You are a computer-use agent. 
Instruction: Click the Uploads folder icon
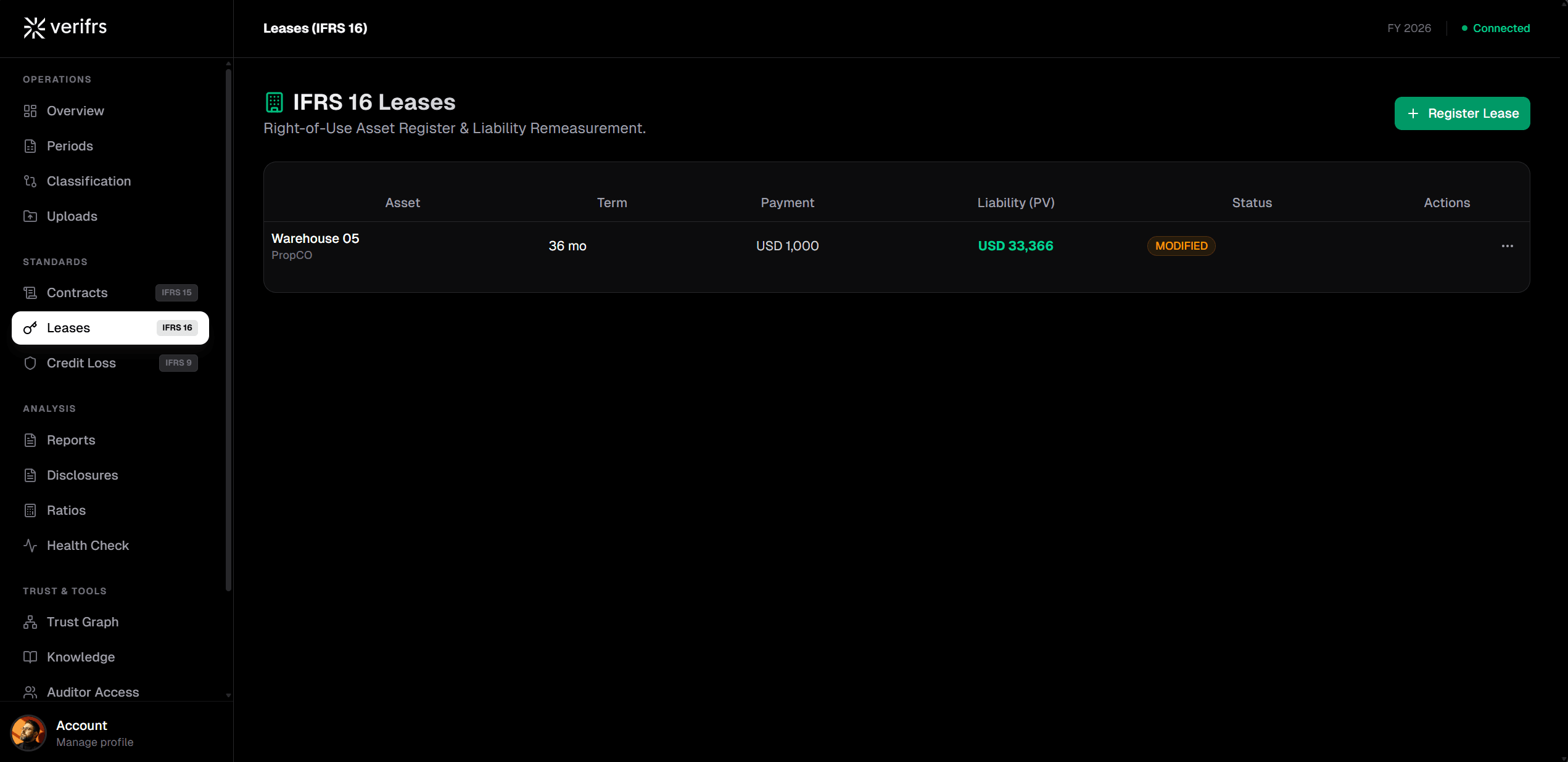point(30,216)
